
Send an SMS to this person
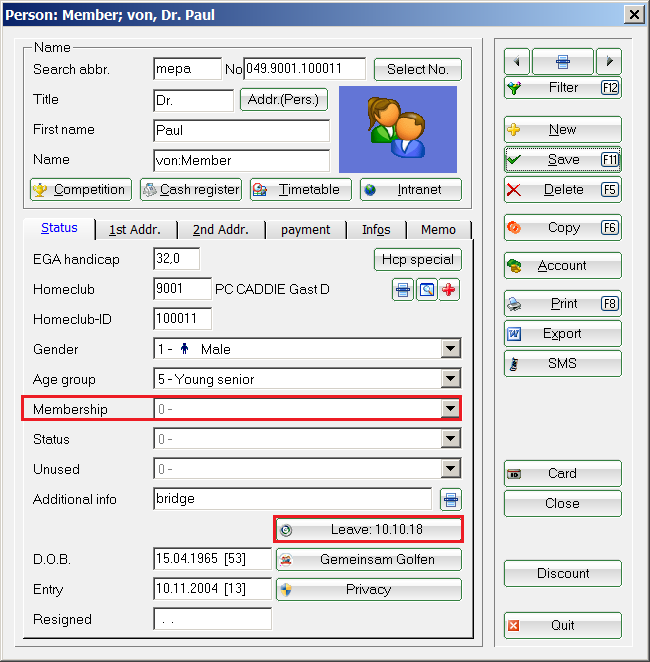(x=563, y=364)
